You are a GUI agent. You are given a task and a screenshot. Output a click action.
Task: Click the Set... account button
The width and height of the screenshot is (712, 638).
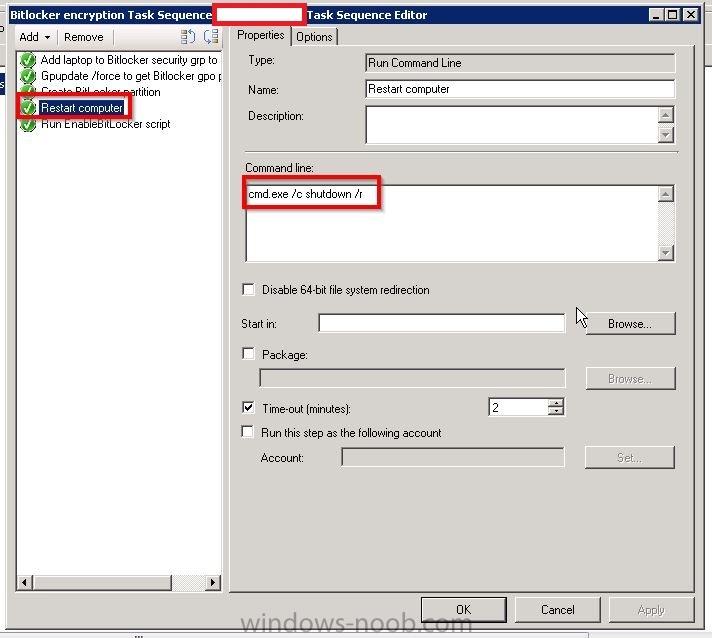pos(630,457)
